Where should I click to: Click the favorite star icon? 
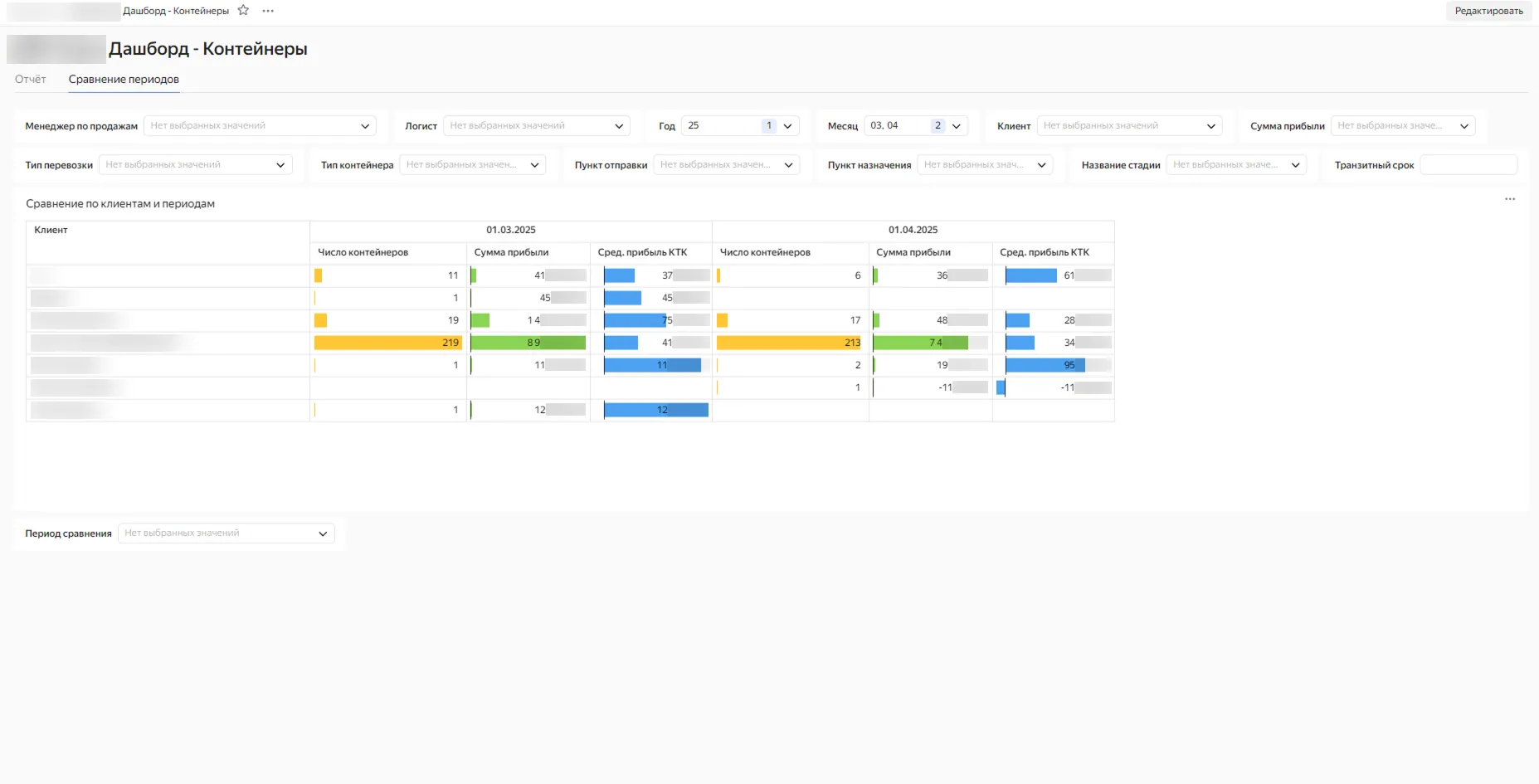tap(243, 11)
